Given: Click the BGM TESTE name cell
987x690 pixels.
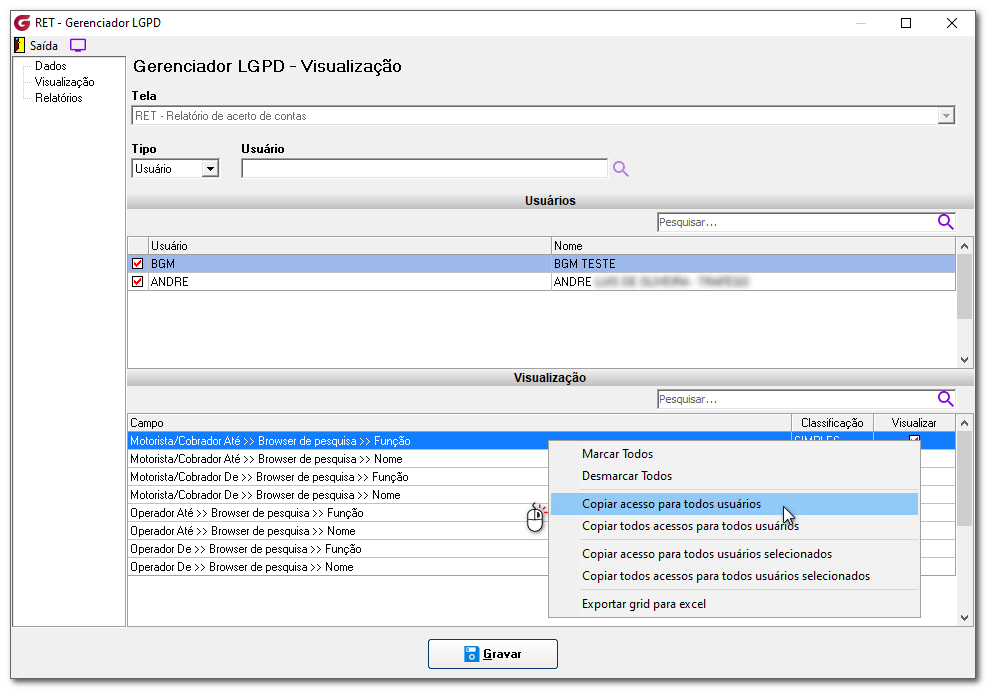Looking at the screenshot, I should click(753, 264).
